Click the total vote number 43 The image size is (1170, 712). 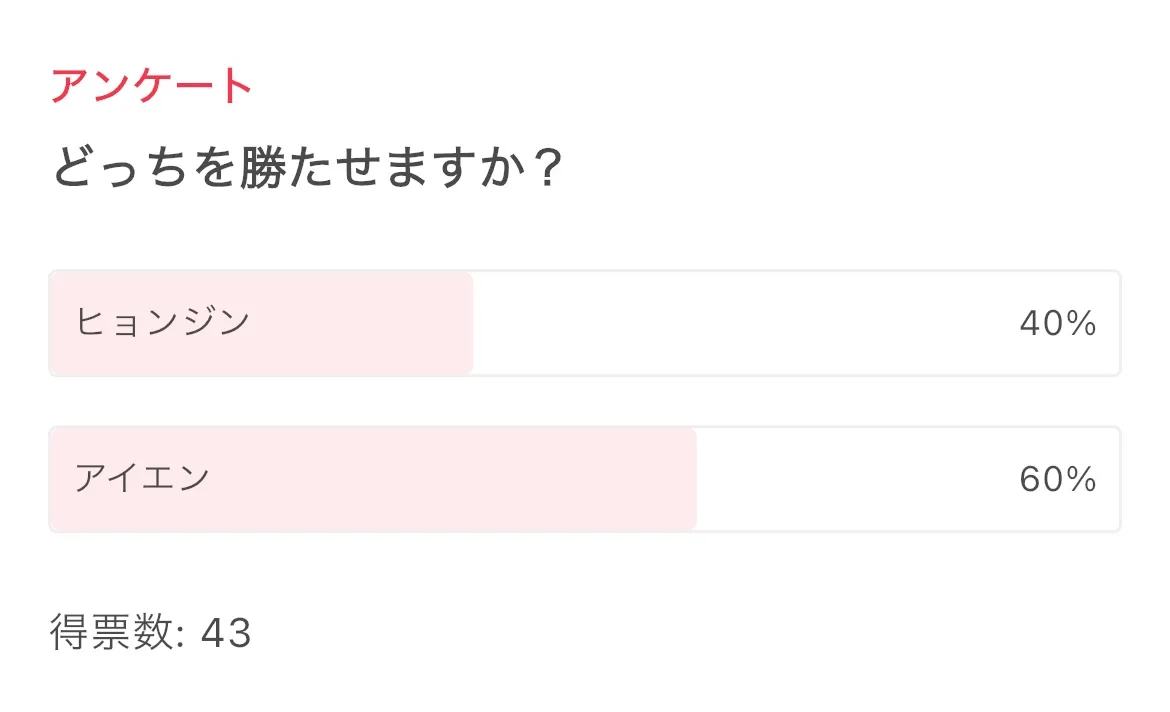(226, 634)
